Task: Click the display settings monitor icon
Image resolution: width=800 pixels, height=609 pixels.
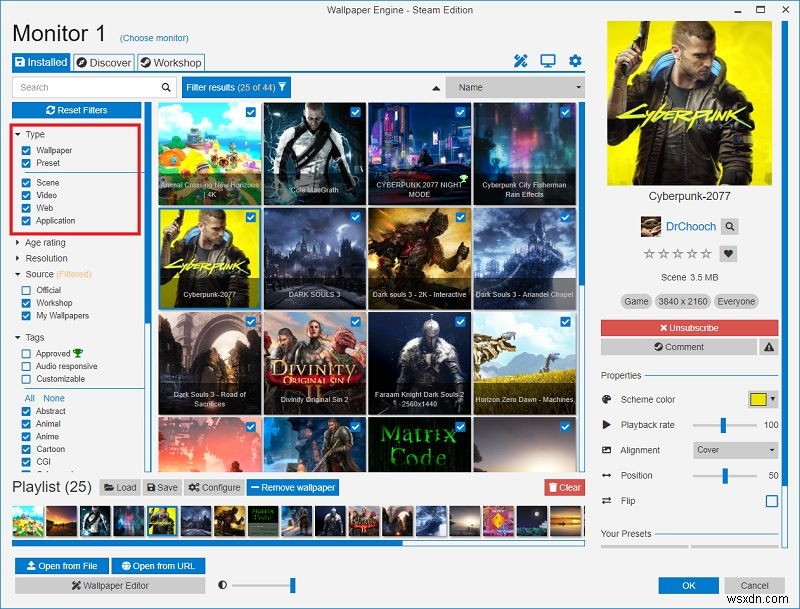Action: pyautogui.click(x=548, y=61)
